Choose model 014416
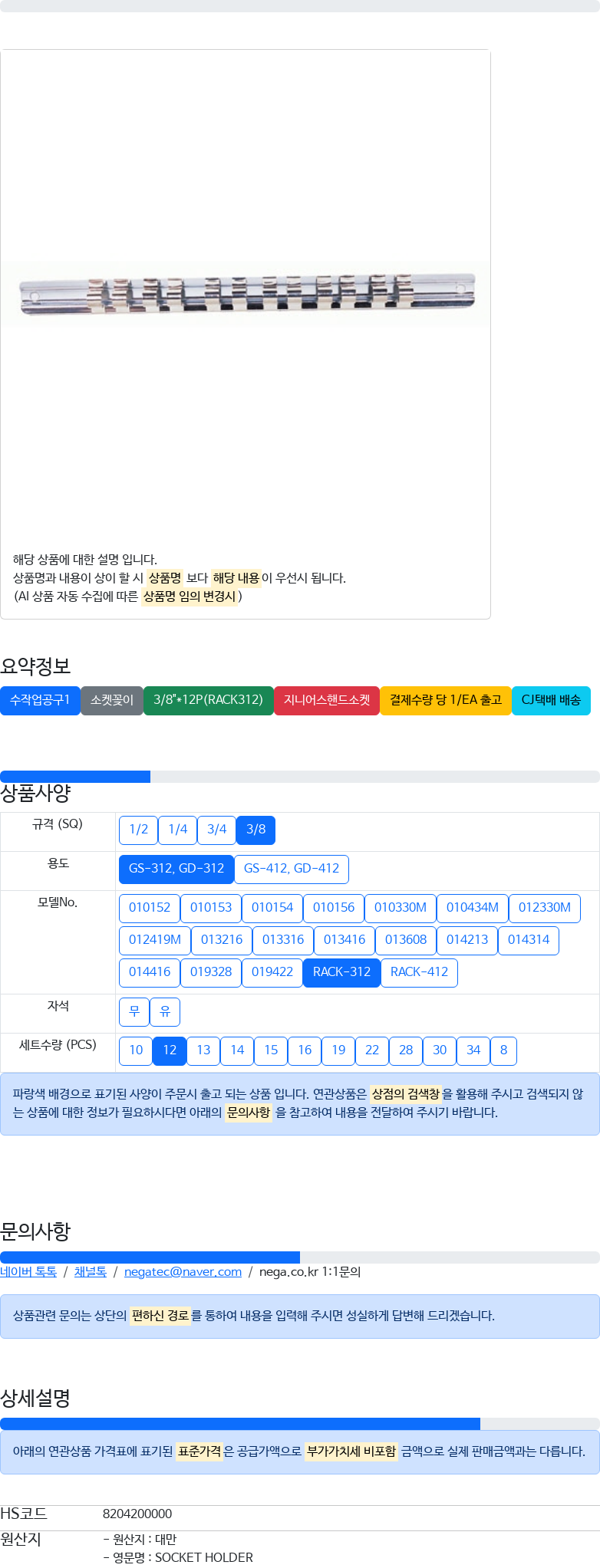This screenshot has width=600, height=1568. point(150,972)
